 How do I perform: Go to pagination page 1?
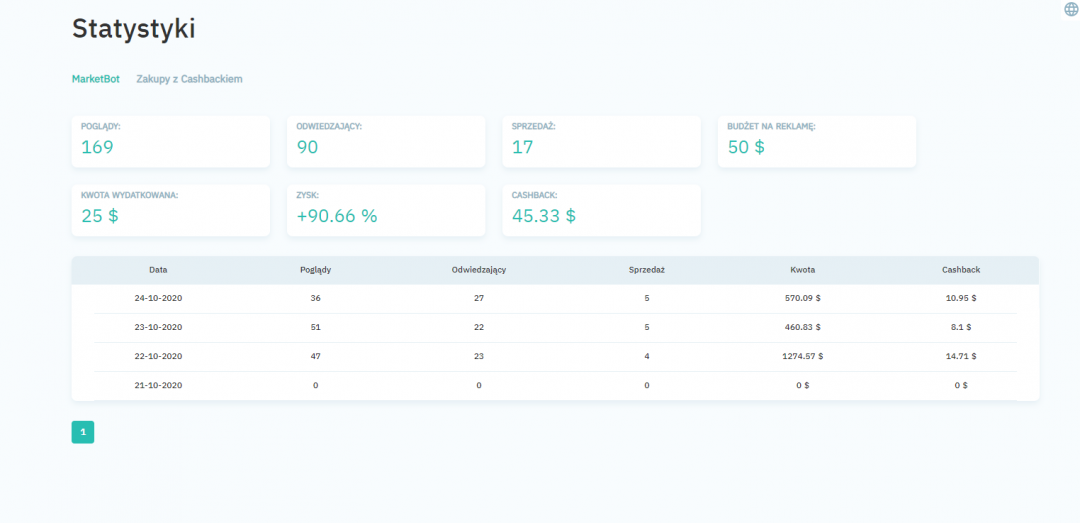(x=83, y=432)
